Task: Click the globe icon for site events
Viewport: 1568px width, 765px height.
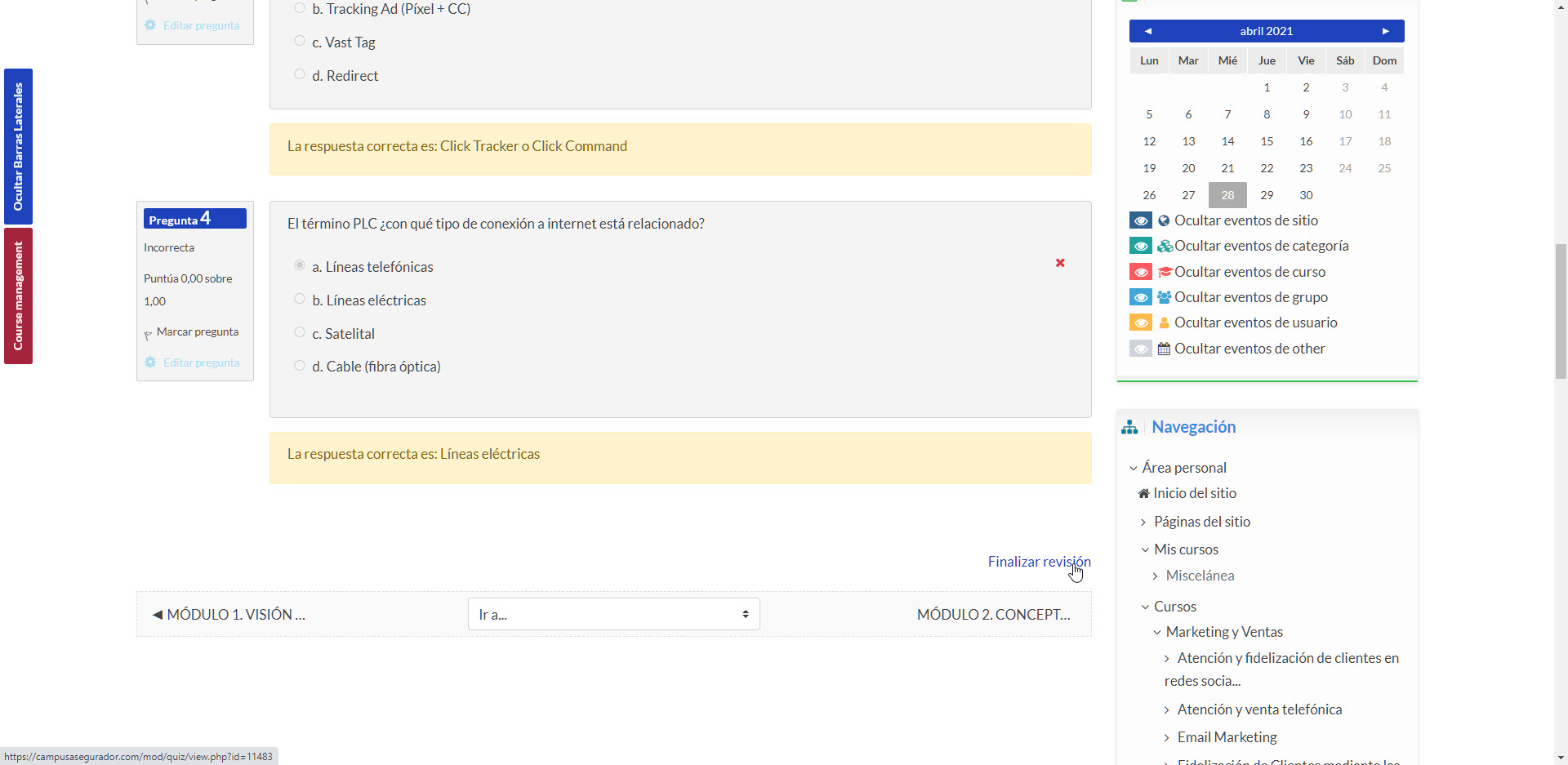Action: tap(1164, 220)
